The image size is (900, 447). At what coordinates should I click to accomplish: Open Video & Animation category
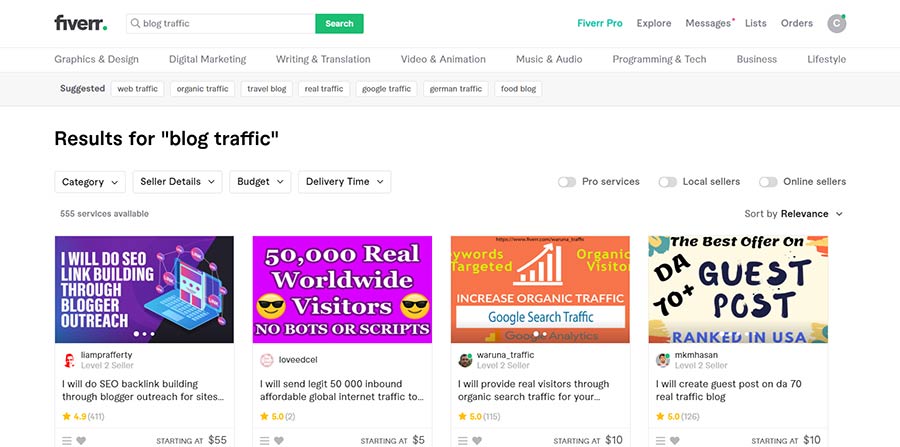443,59
